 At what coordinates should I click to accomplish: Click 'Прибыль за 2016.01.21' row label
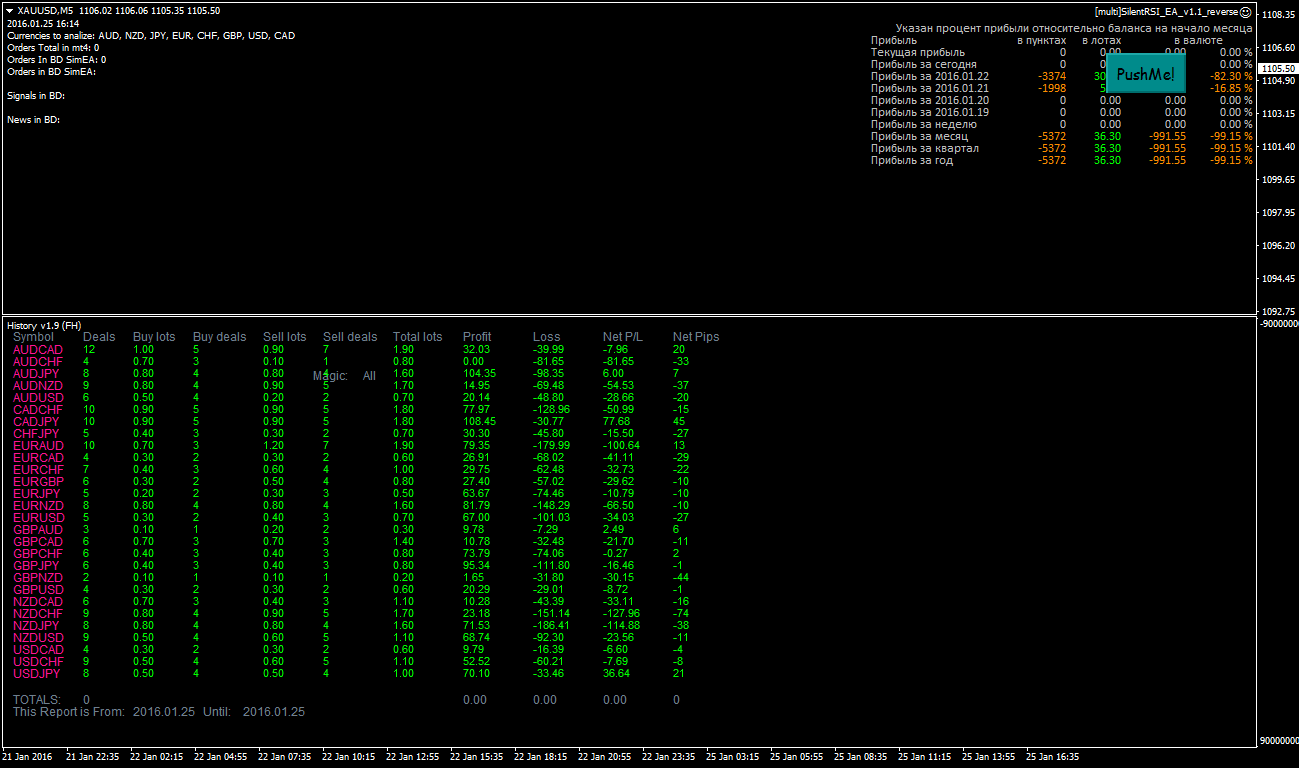pos(930,88)
